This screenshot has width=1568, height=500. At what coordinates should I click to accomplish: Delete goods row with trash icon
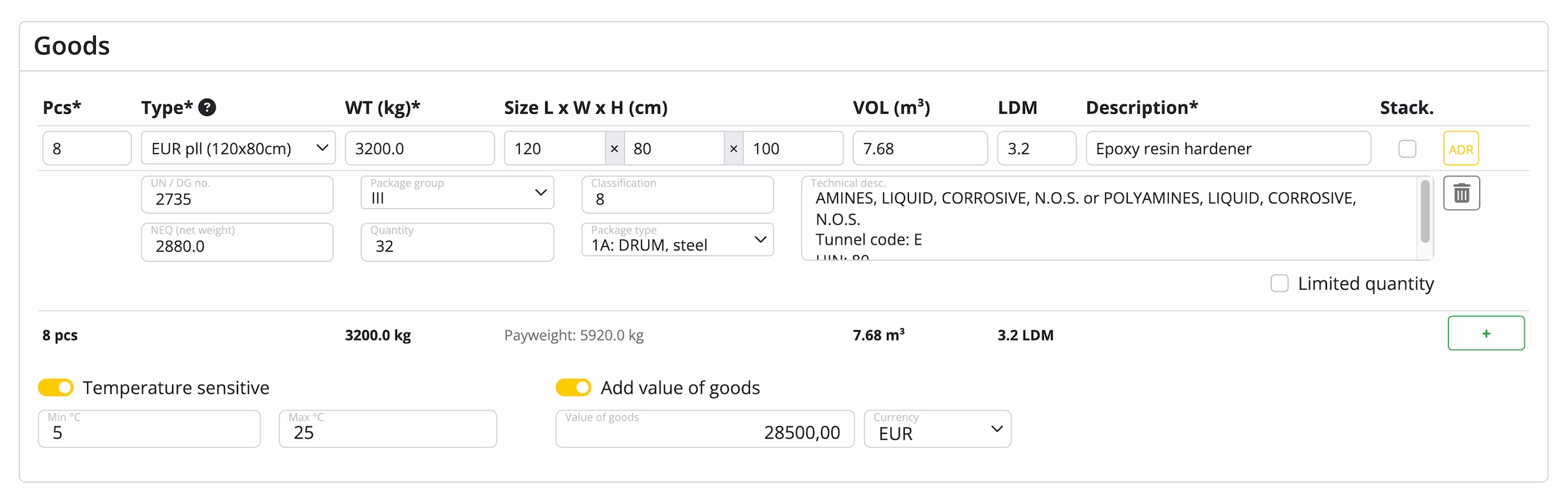(x=1461, y=194)
